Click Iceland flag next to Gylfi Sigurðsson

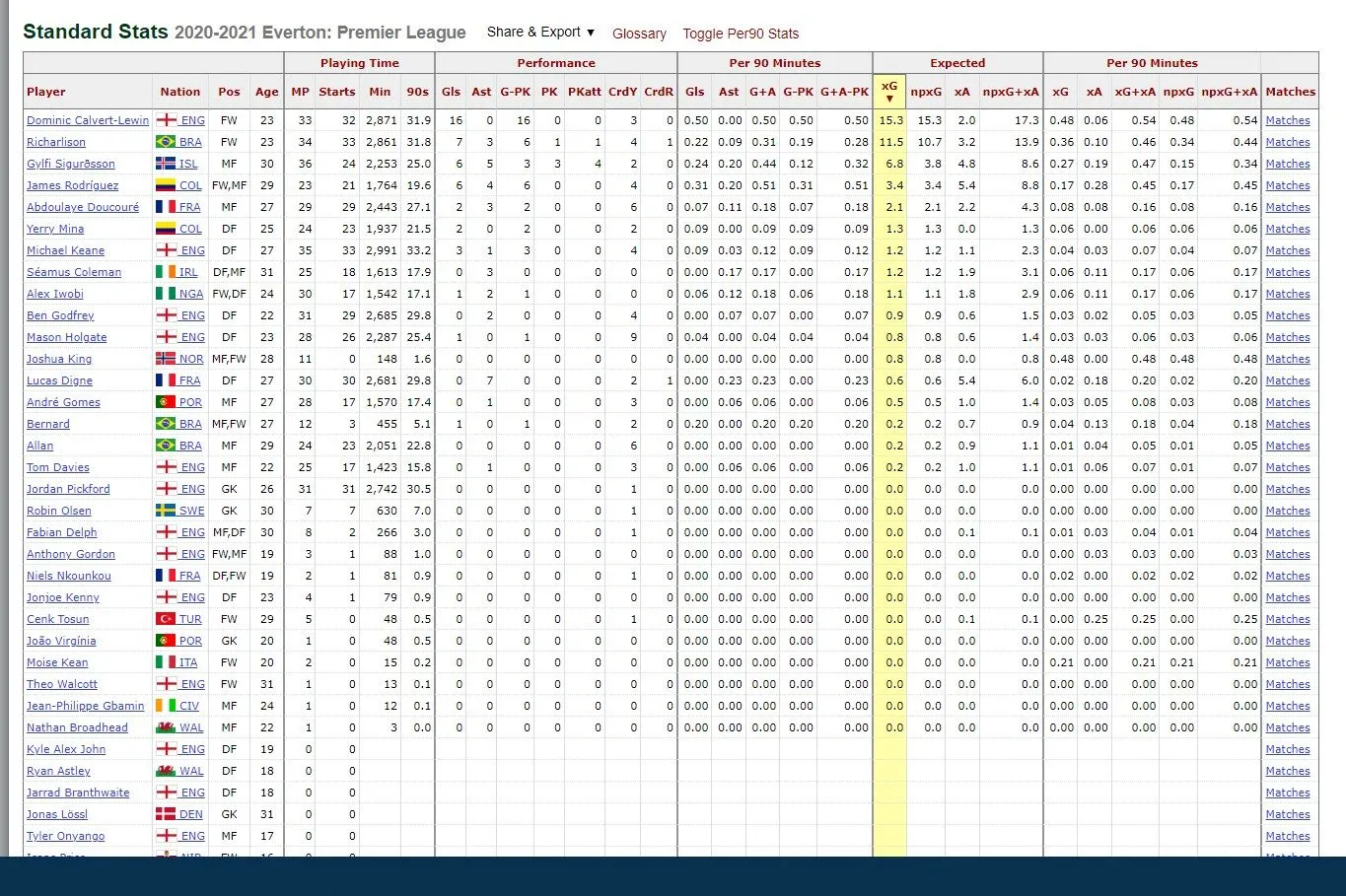[166, 164]
